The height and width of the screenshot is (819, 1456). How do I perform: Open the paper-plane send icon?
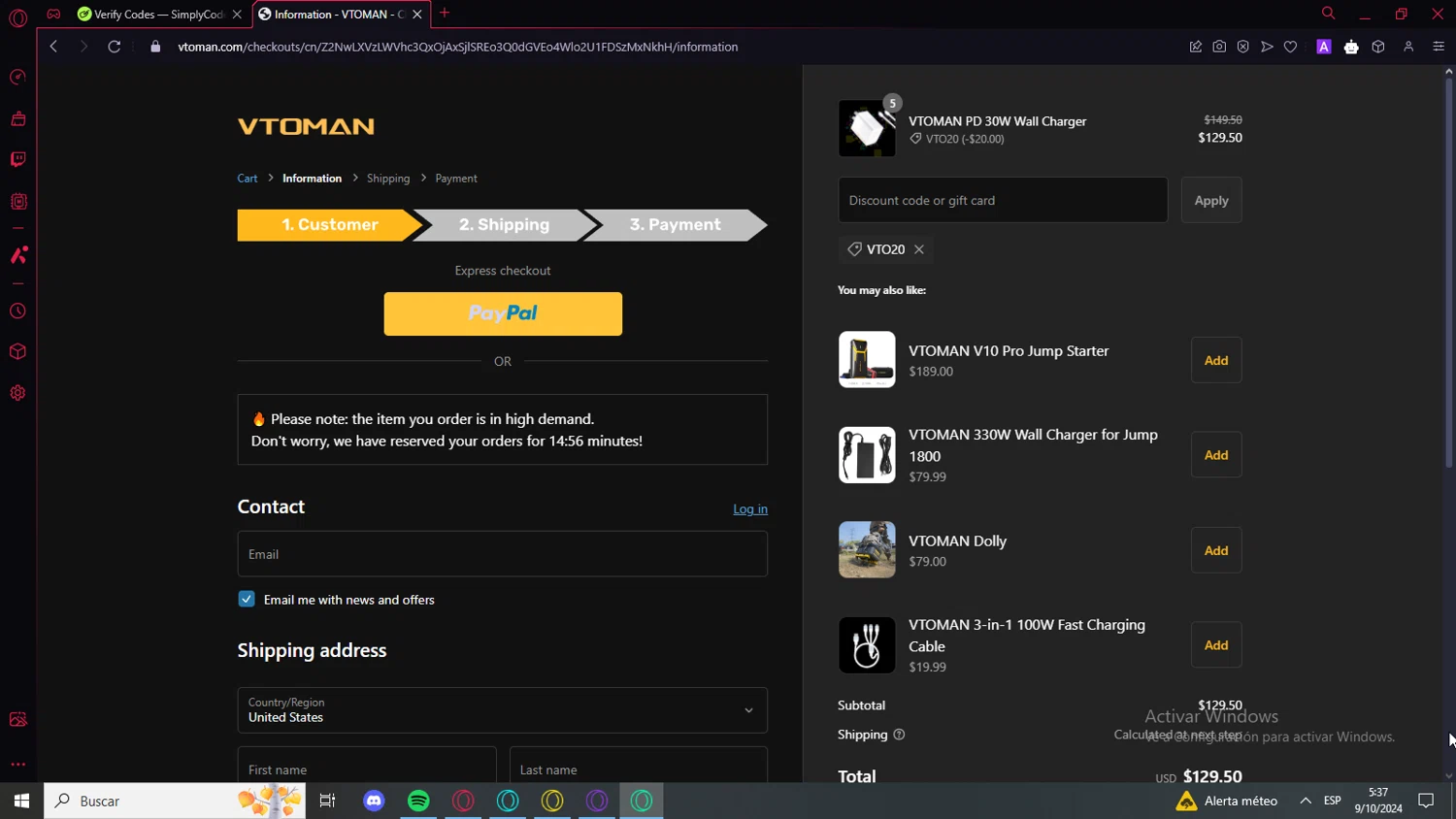[1267, 47]
